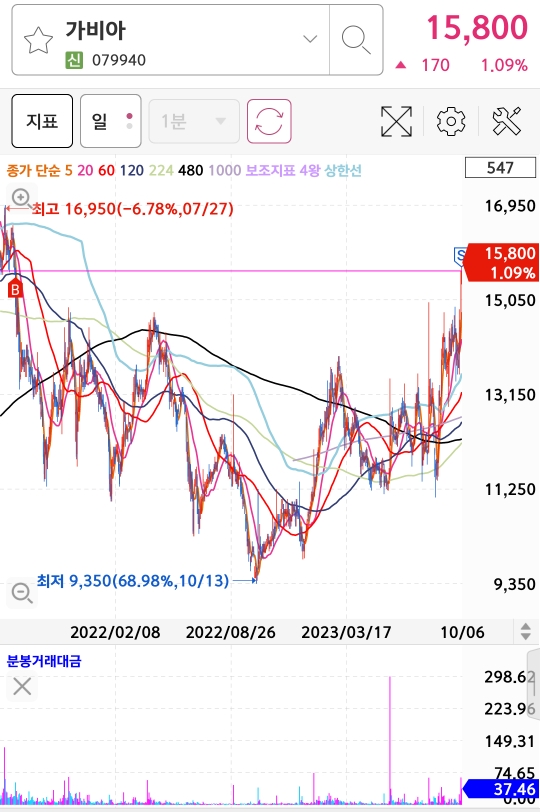Select the 60-day moving average label
The image size is (540, 812).
106,170
